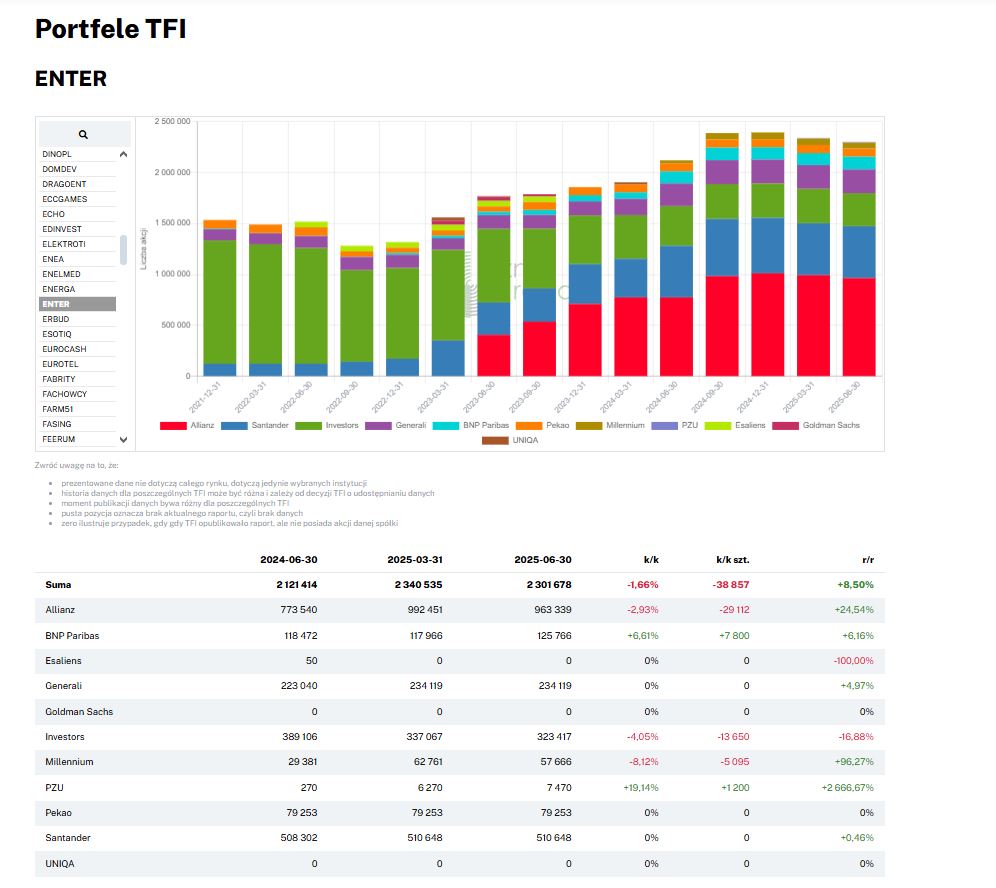Click the k/k column header

tap(651, 560)
